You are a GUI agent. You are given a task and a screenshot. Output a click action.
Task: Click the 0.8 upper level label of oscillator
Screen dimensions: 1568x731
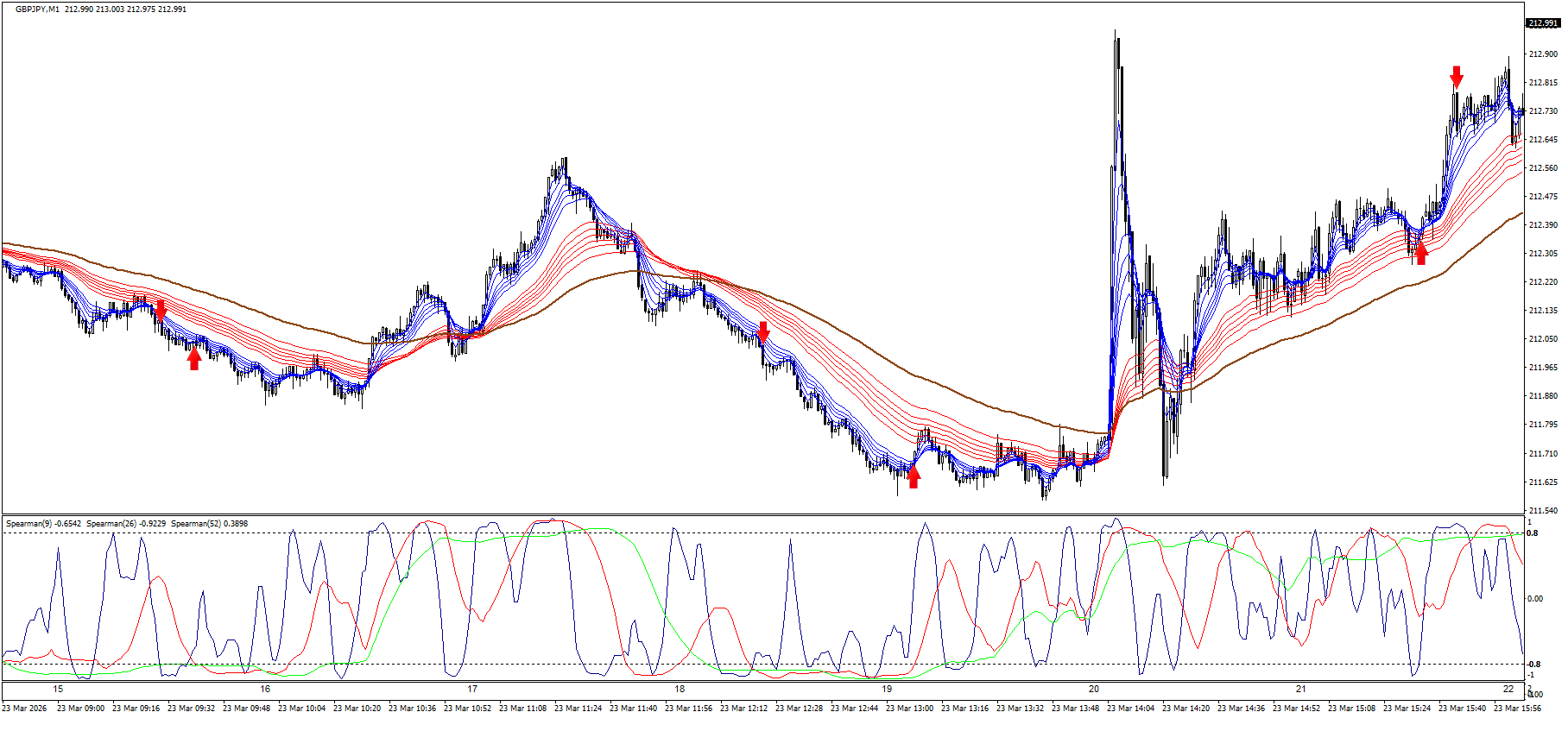tap(1532, 533)
